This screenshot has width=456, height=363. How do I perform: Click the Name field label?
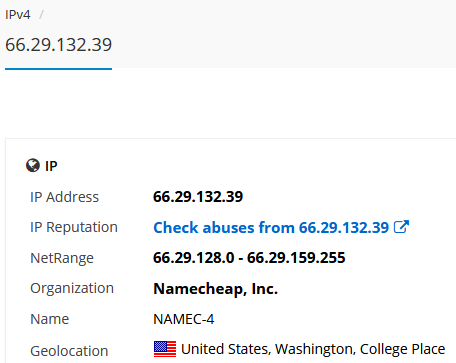tap(50, 319)
